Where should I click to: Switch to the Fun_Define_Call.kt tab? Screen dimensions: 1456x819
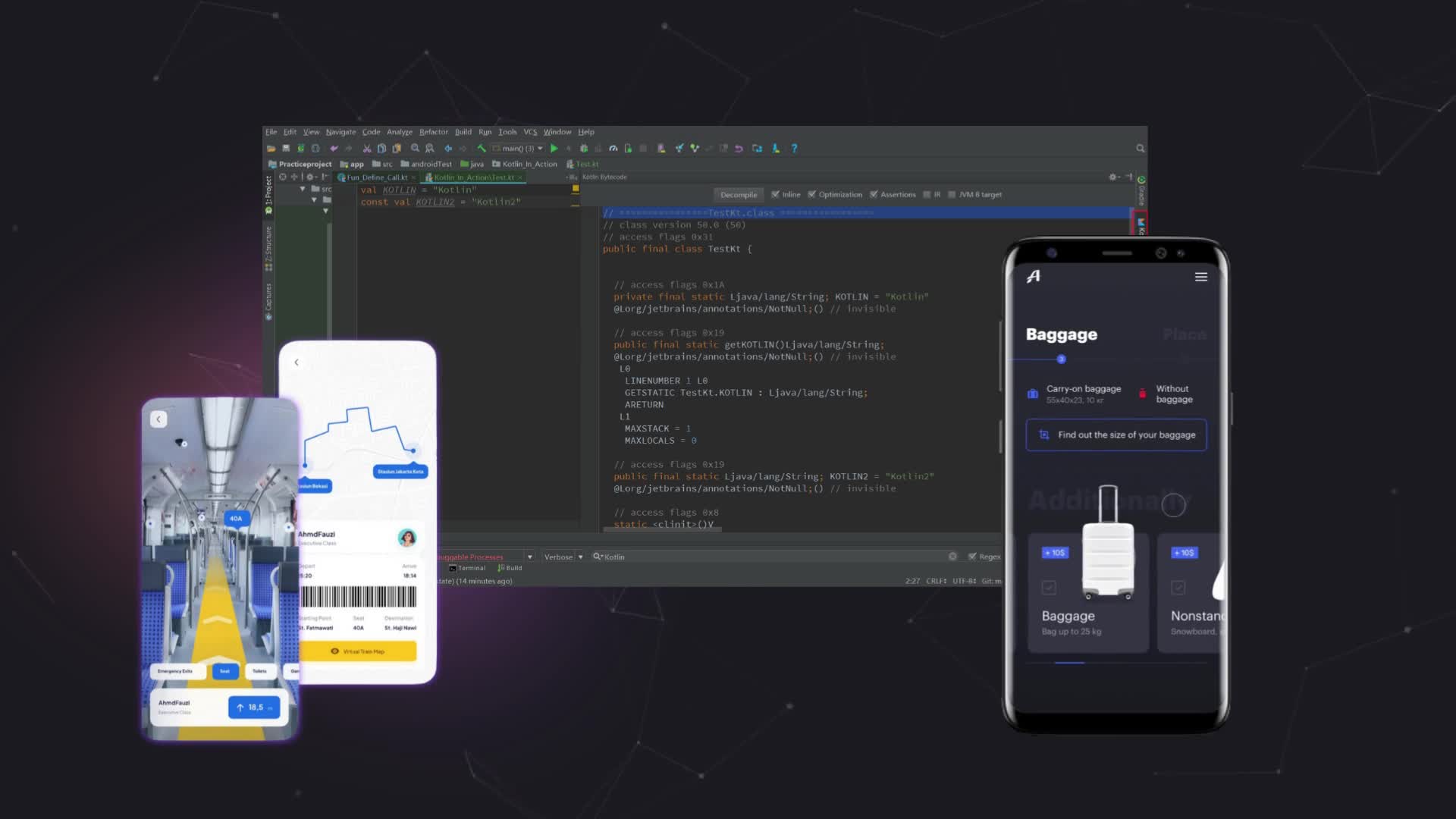click(377, 177)
